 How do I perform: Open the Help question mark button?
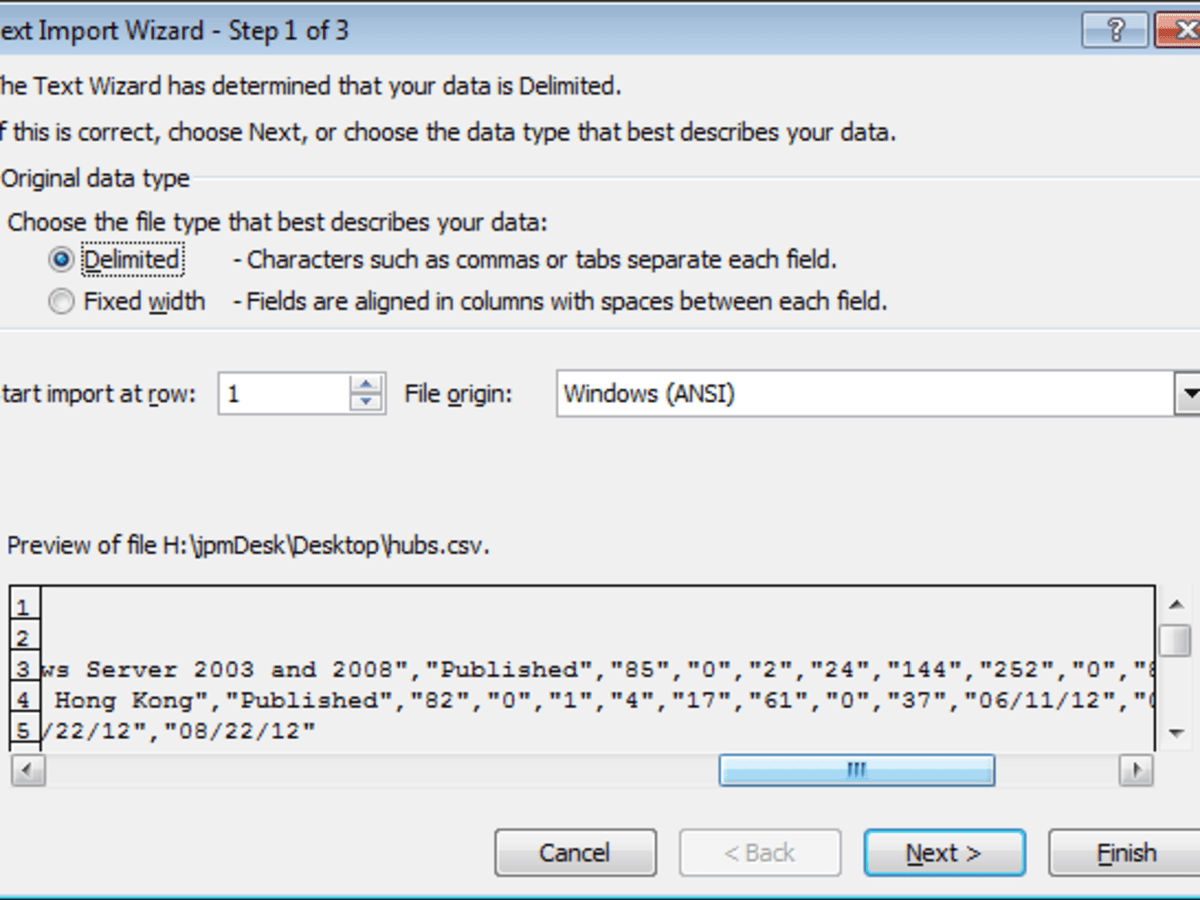tap(1115, 31)
